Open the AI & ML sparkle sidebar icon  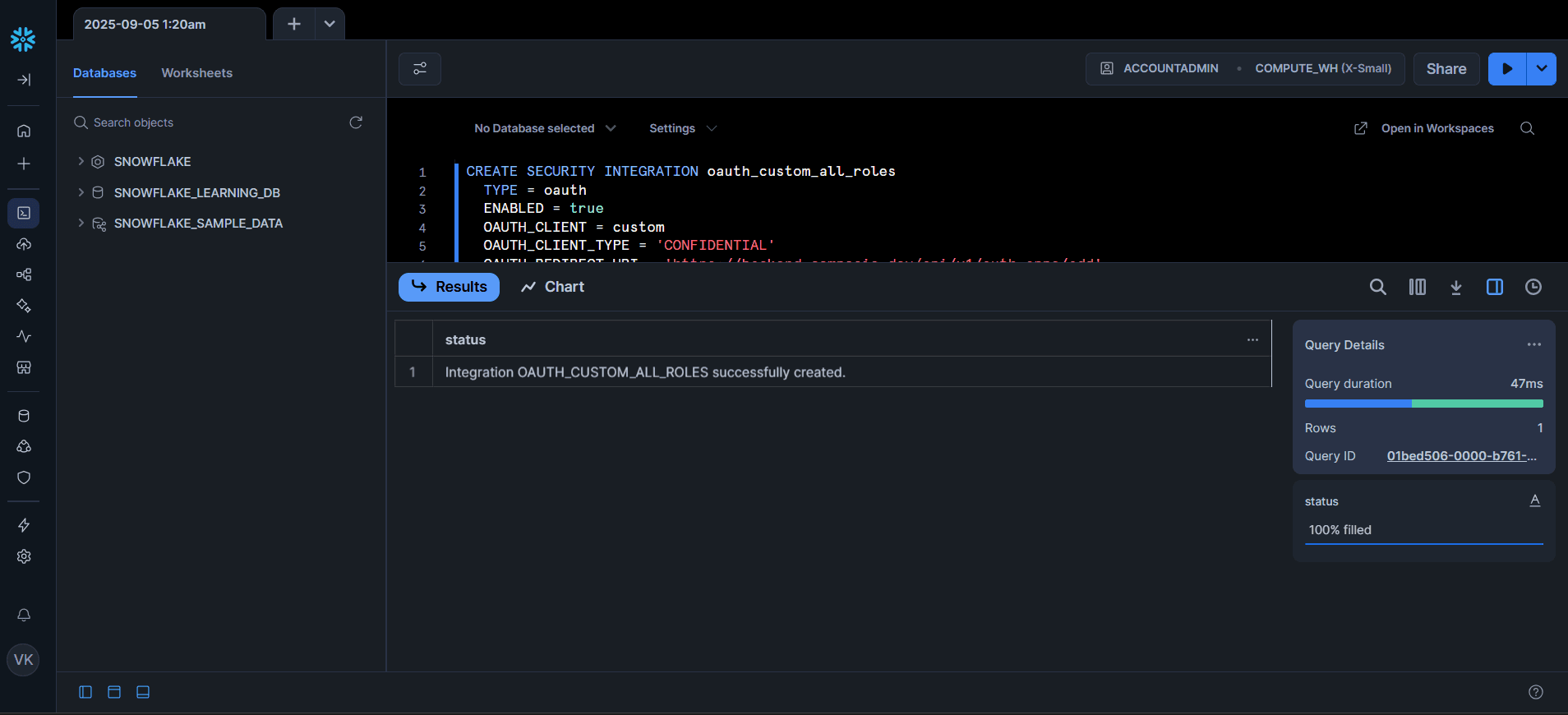point(24,306)
